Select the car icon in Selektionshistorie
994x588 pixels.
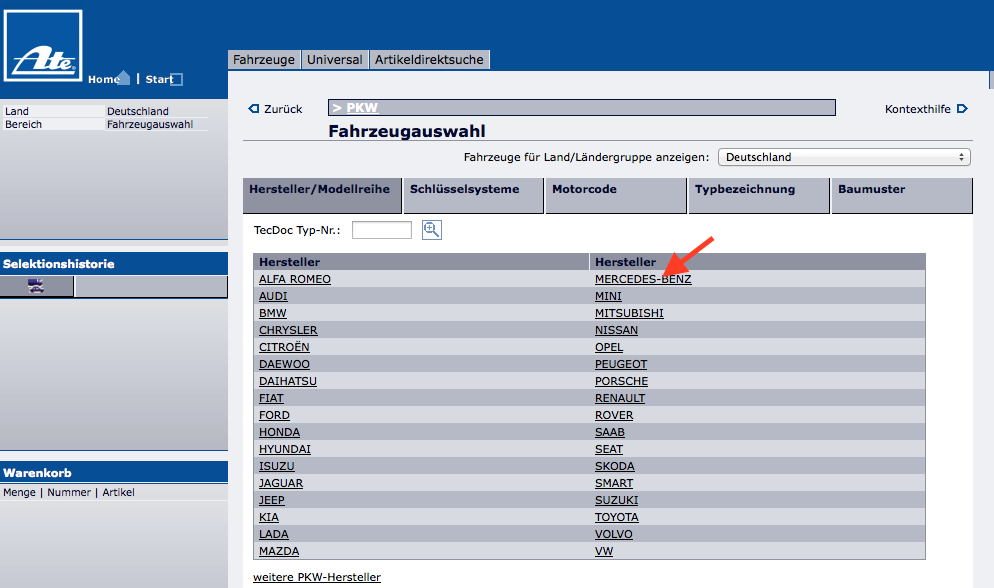pyautogui.click(x=37, y=287)
